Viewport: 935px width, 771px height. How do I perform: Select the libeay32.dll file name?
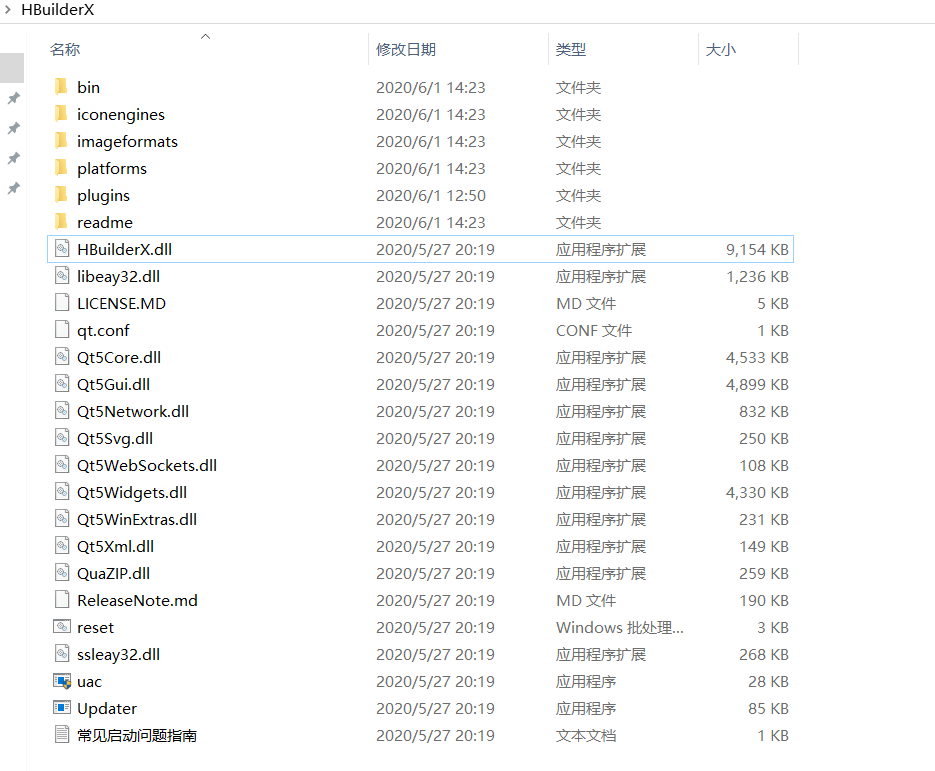118,276
